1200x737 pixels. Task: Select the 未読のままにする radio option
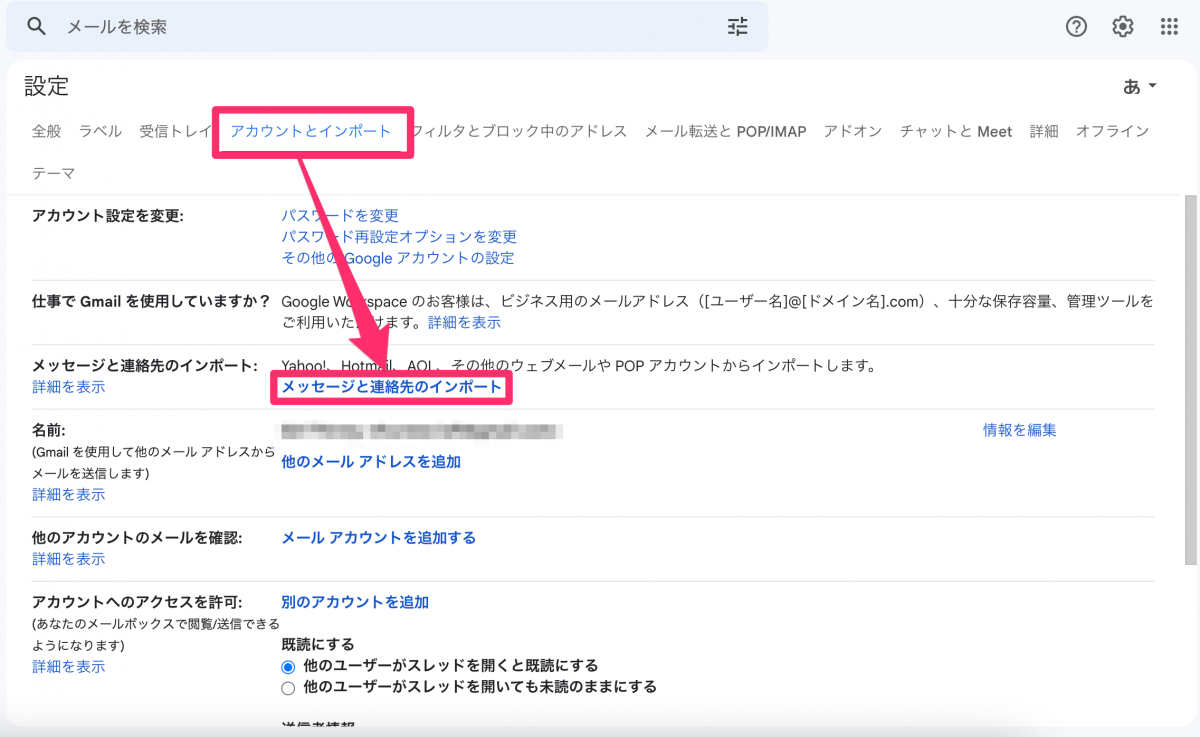(x=287, y=687)
